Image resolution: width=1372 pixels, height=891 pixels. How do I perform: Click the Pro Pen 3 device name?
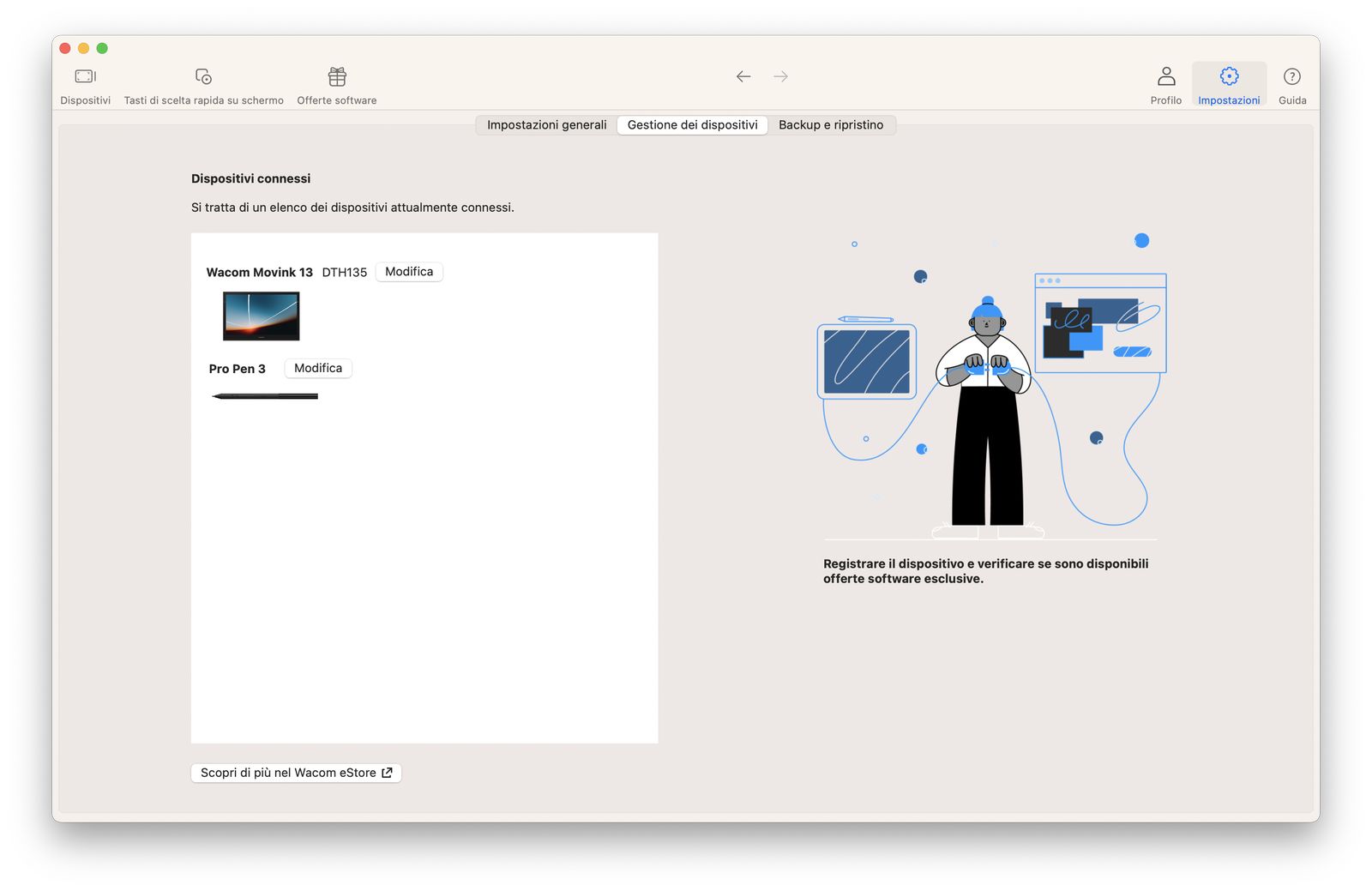tap(238, 369)
